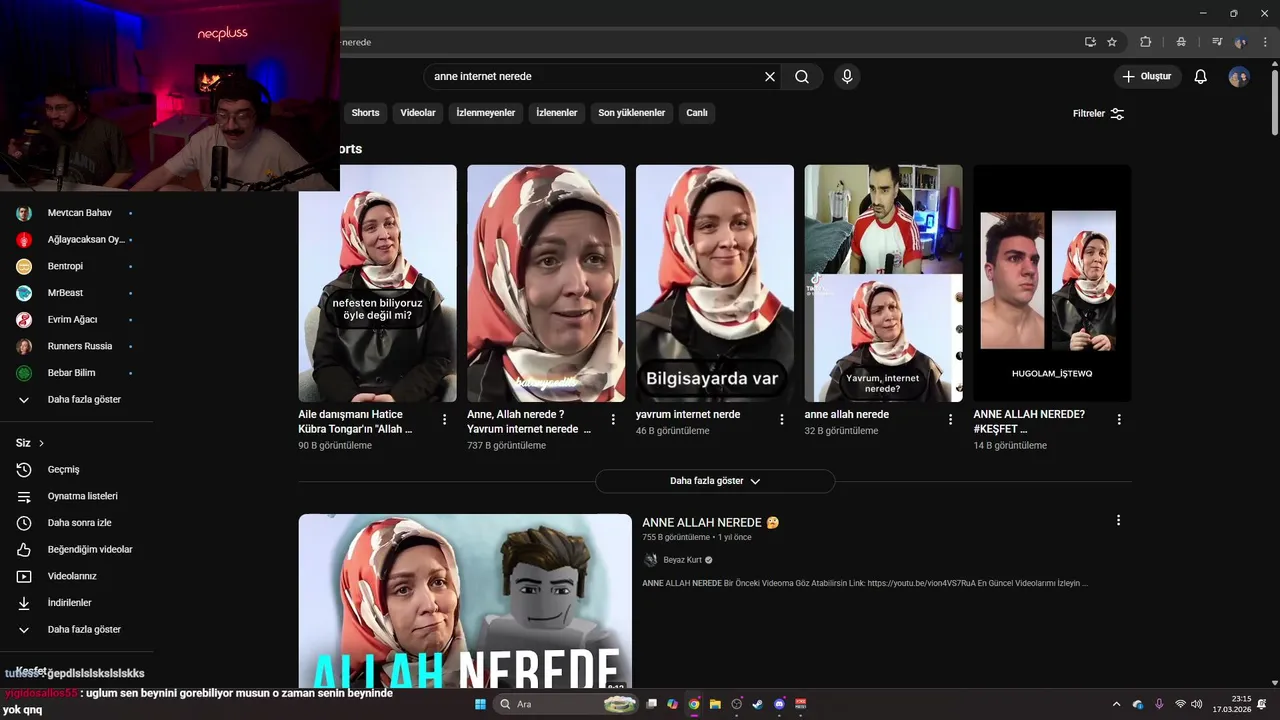The height and width of the screenshot is (720, 1280).
Task: Open the Chrome profile avatar
Action: [x=1241, y=42]
